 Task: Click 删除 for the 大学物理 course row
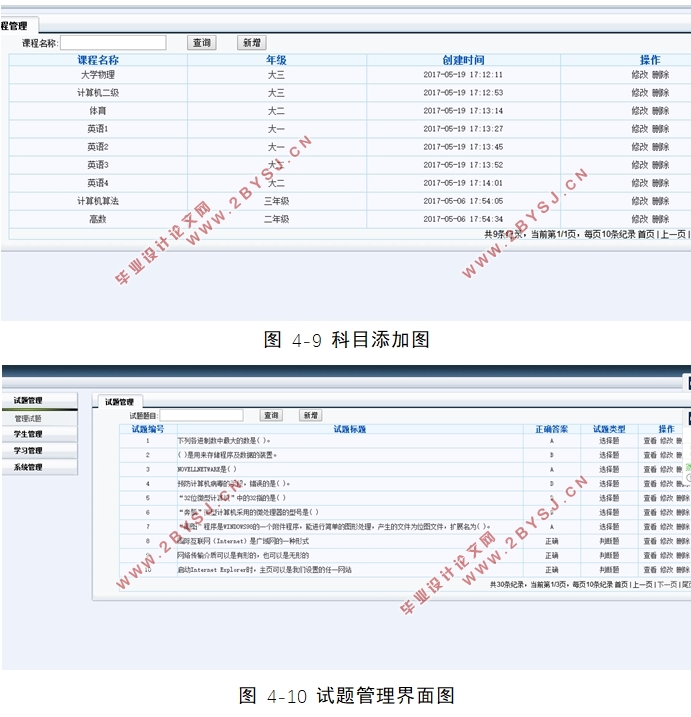coord(660,75)
